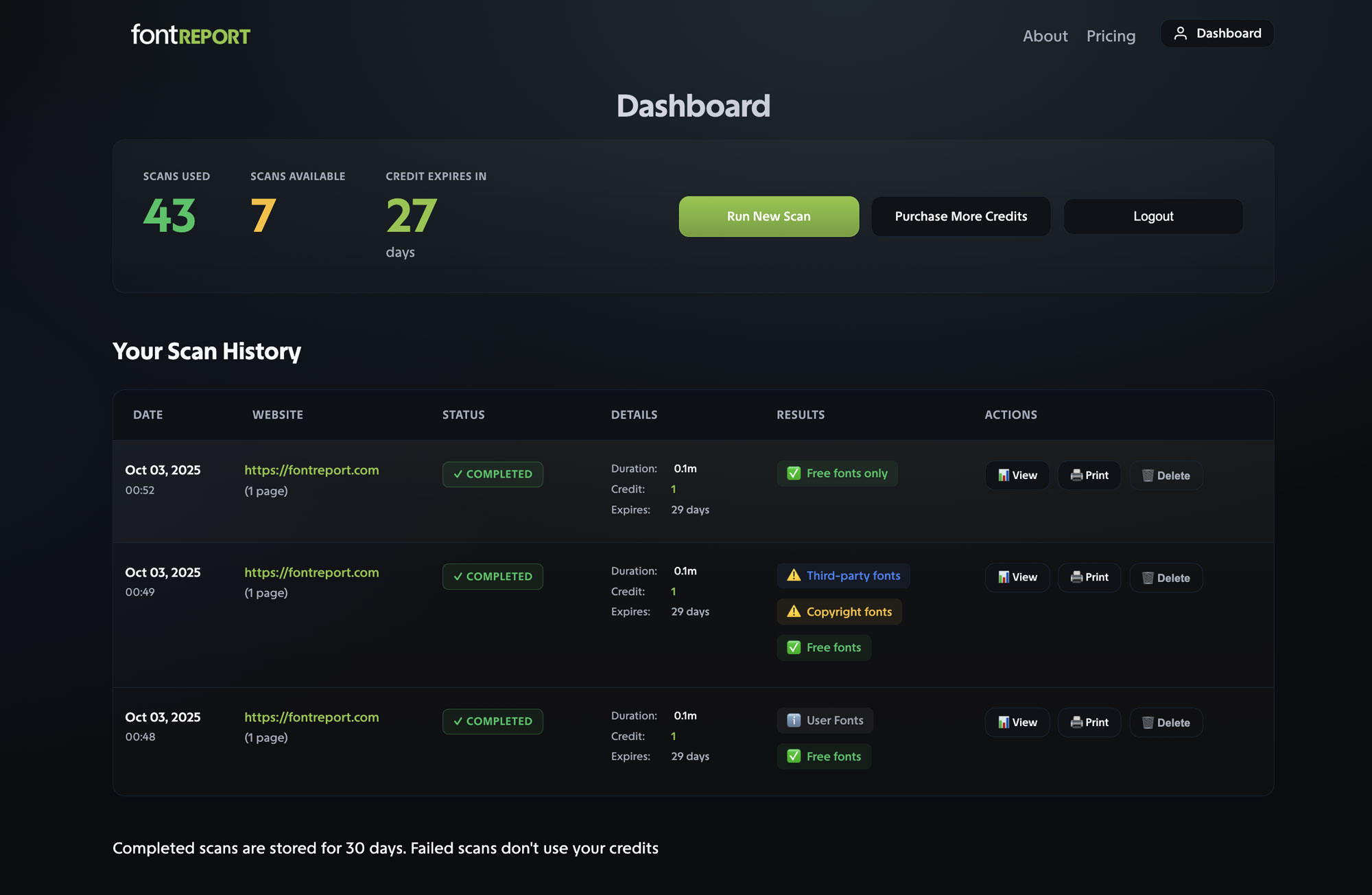1372x895 pixels.
Task: Click warning icon beside Third-party fonts
Action: click(794, 575)
